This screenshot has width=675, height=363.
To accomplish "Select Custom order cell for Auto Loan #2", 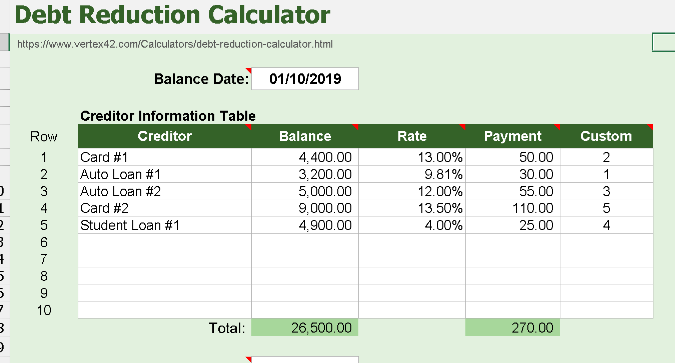I will tap(607, 191).
